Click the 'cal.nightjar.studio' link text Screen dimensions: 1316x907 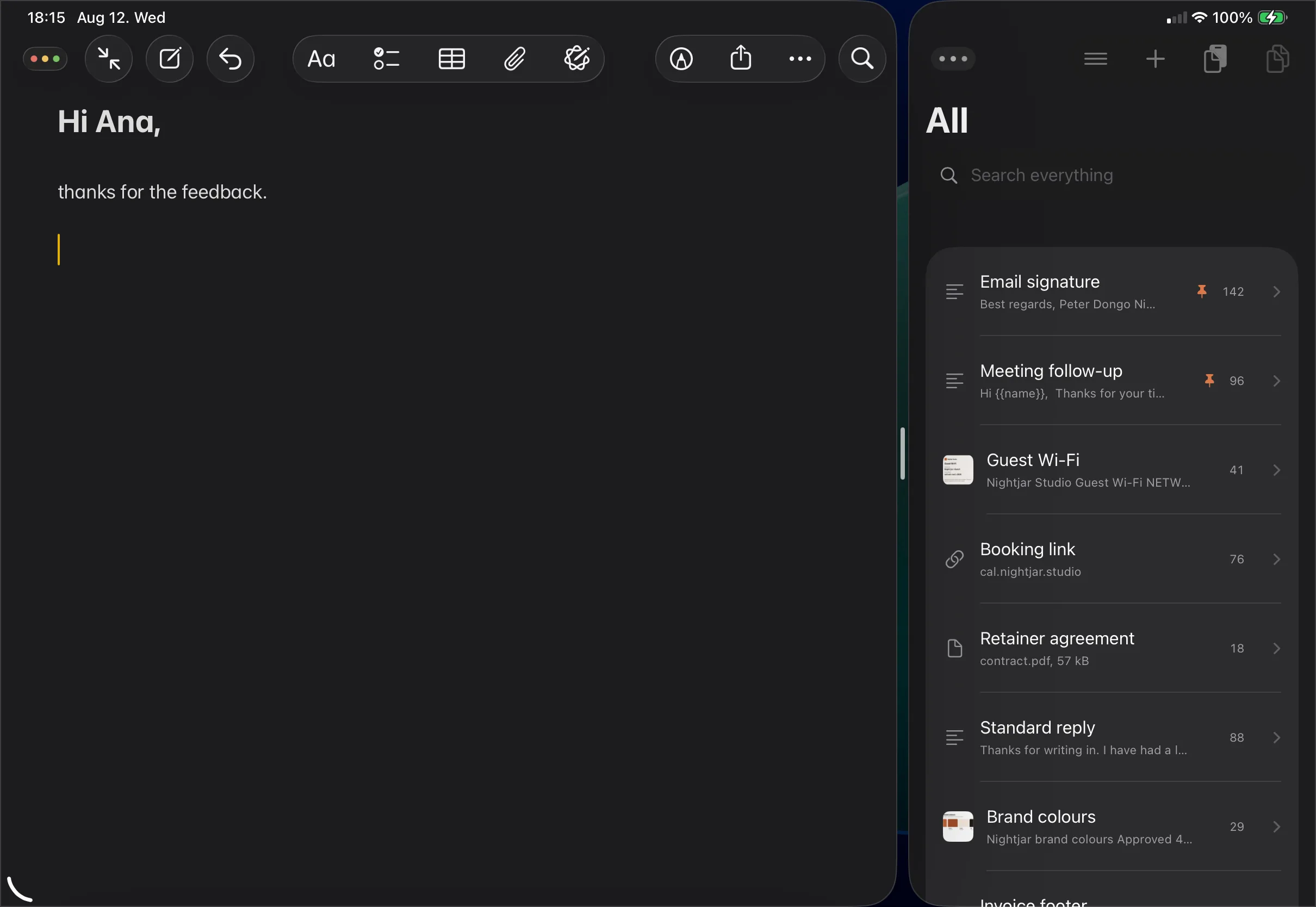[x=1030, y=571]
